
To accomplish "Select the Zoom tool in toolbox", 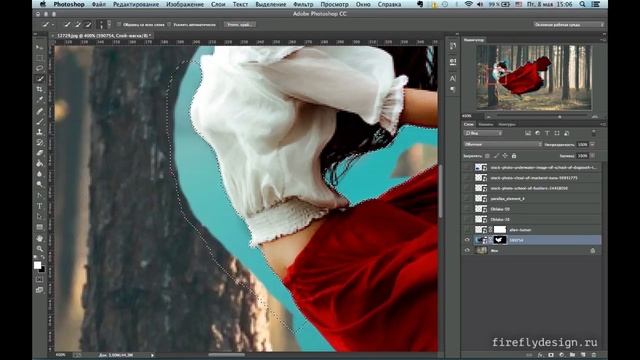I will coord(40,249).
